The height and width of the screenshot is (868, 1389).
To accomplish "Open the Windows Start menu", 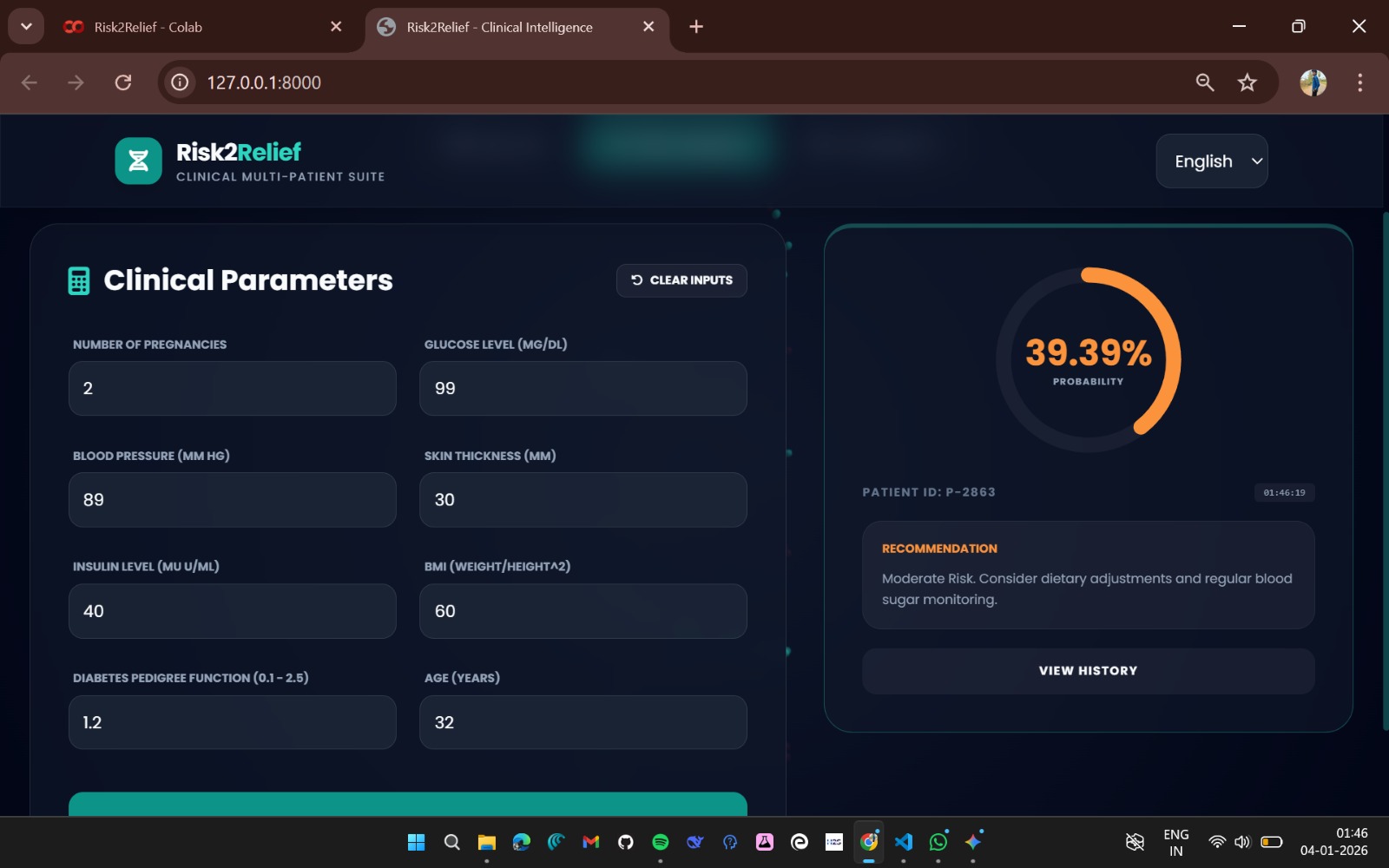I will pyautogui.click(x=417, y=842).
